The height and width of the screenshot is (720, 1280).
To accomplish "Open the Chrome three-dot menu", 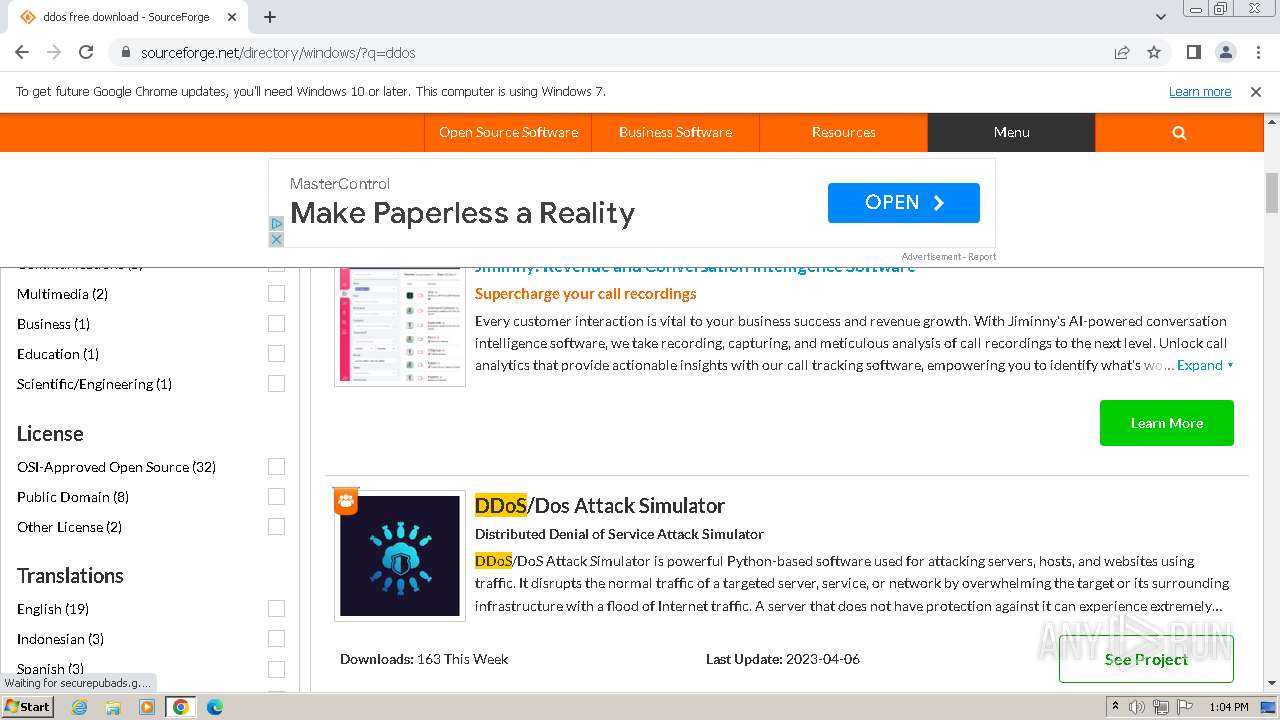I will click(x=1257, y=52).
